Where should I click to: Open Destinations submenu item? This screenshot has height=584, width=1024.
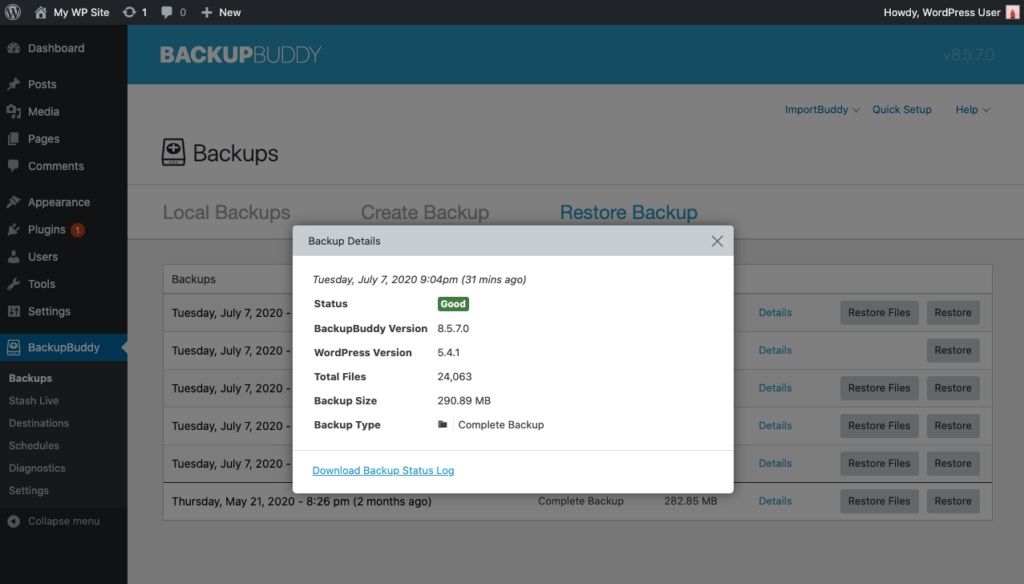coord(39,423)
